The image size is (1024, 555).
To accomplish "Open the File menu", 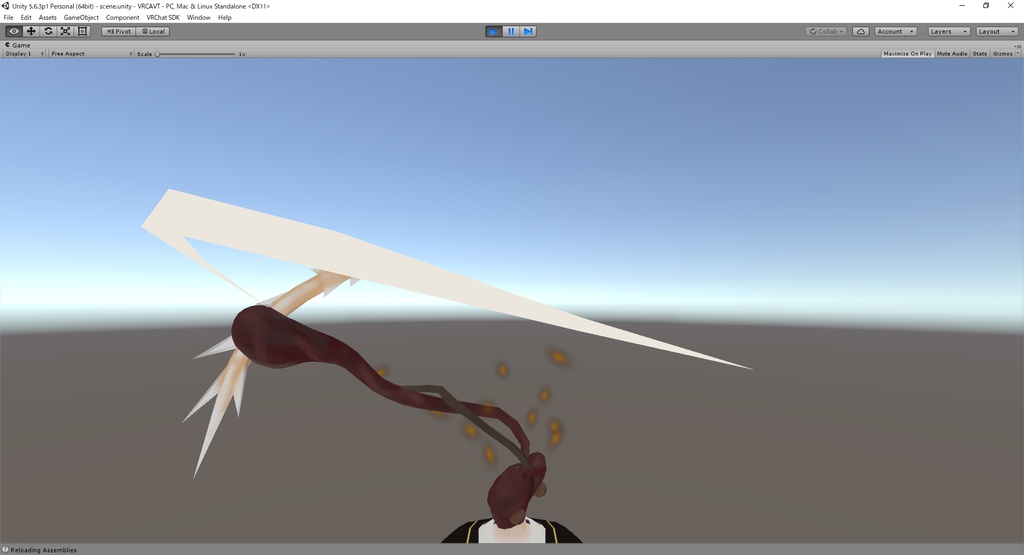I will pyautogui.click(x=8, y=18).
